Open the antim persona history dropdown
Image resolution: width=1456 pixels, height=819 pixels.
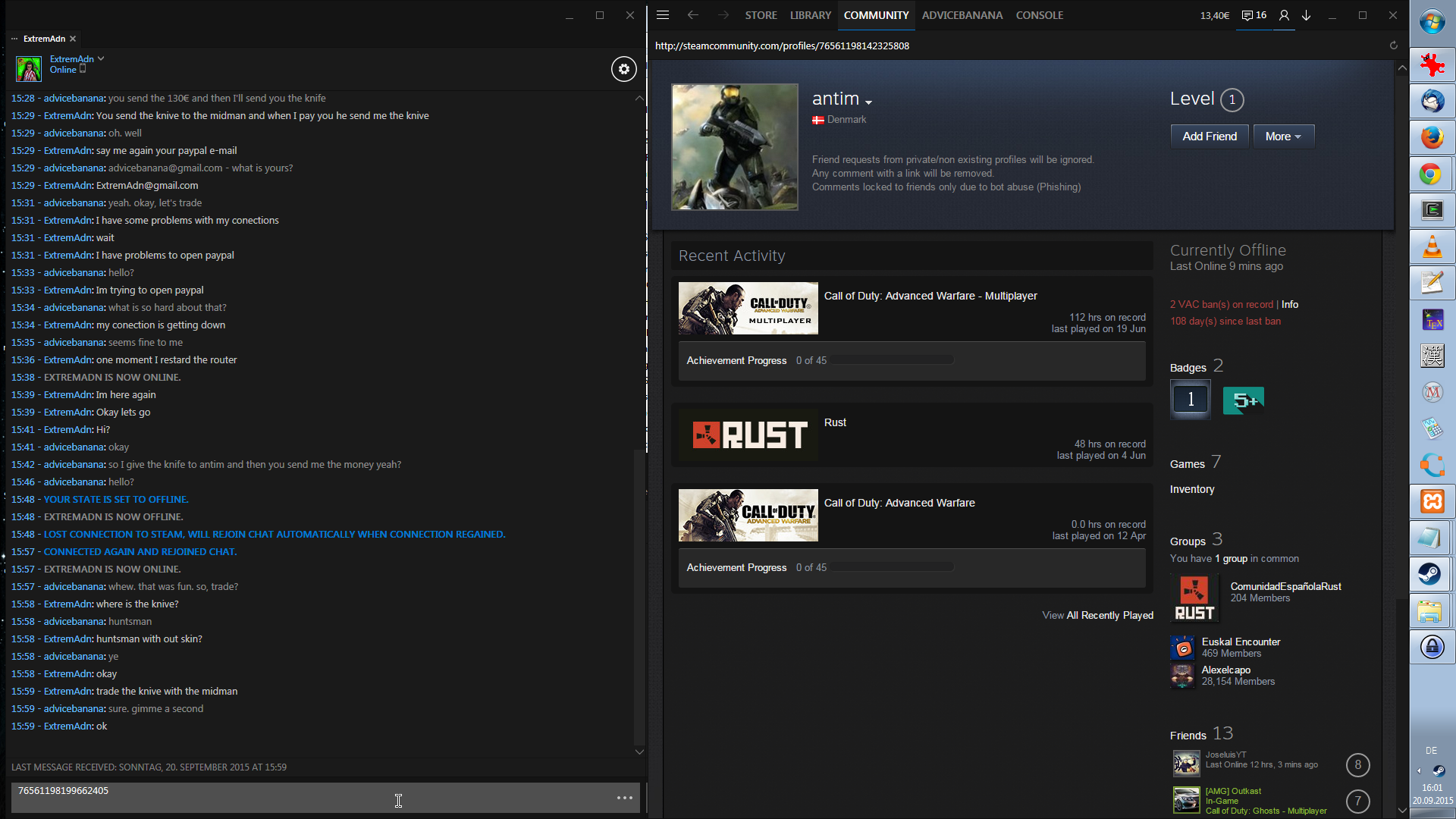(x=868, y=102)
